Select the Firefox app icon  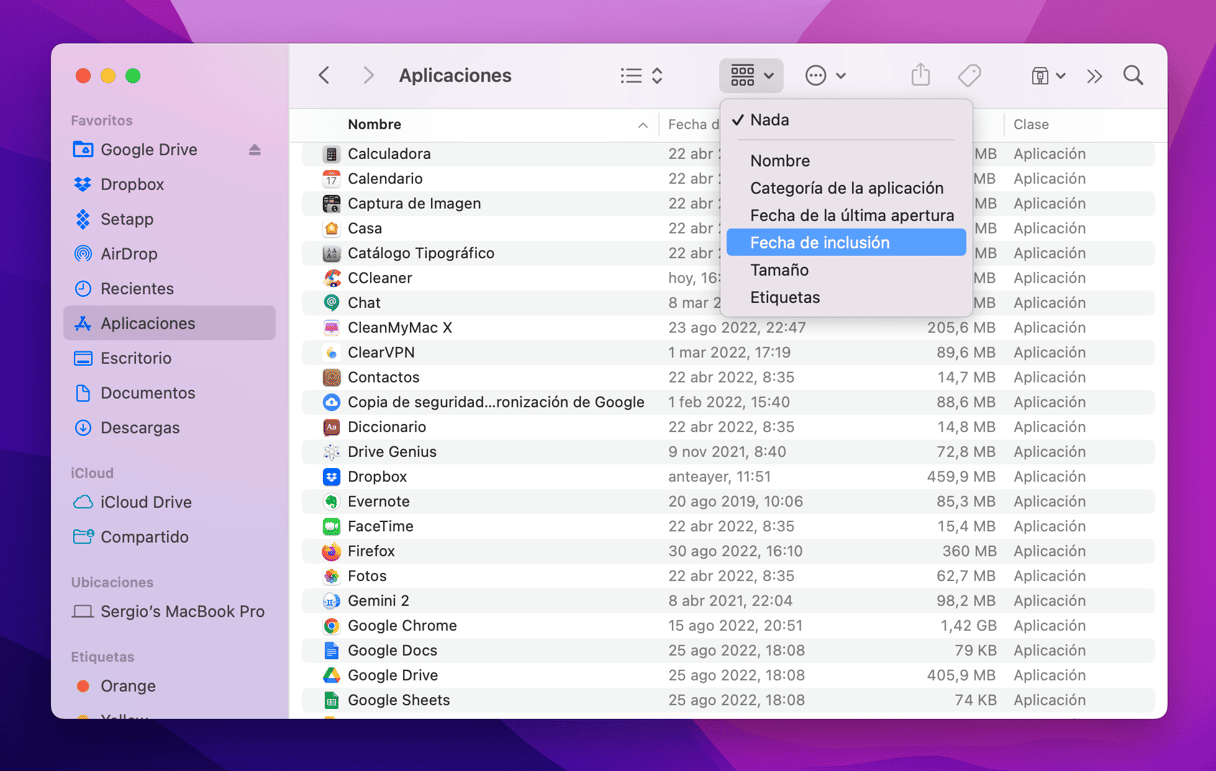pyautogui.click(x=331, y=551)
